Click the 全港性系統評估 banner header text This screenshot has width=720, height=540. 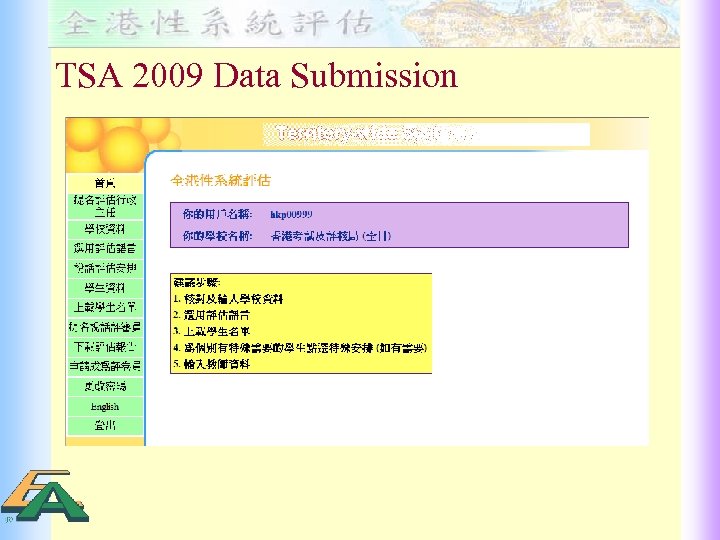[215, 23]
